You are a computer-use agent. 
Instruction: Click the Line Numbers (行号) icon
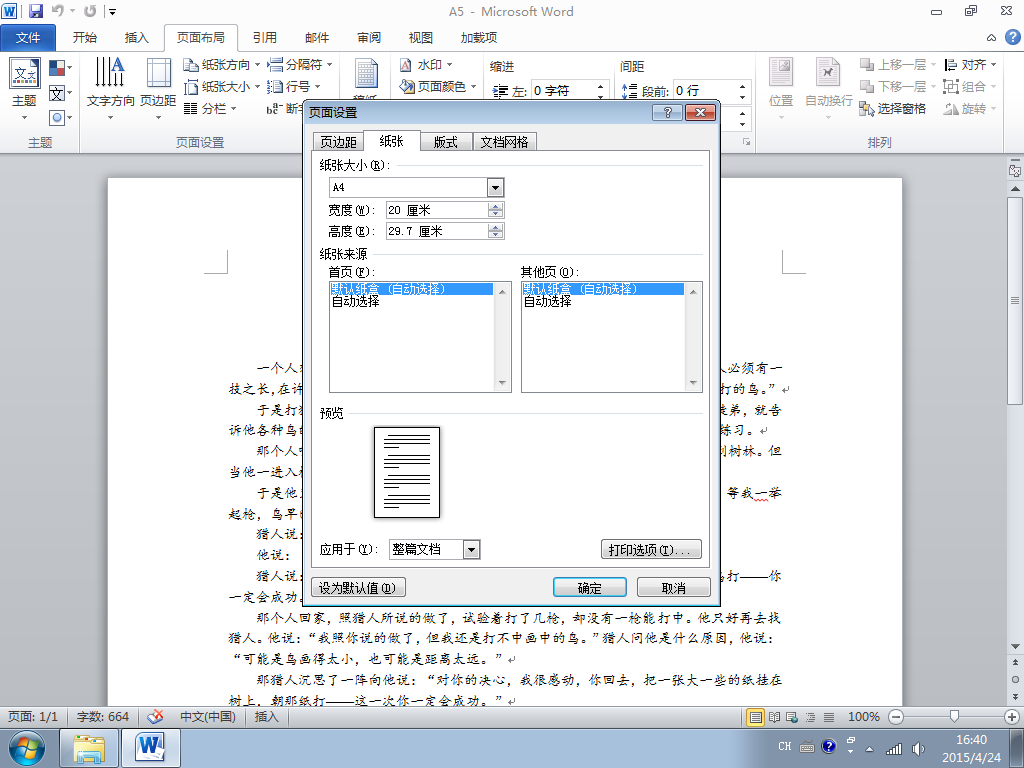275,86
